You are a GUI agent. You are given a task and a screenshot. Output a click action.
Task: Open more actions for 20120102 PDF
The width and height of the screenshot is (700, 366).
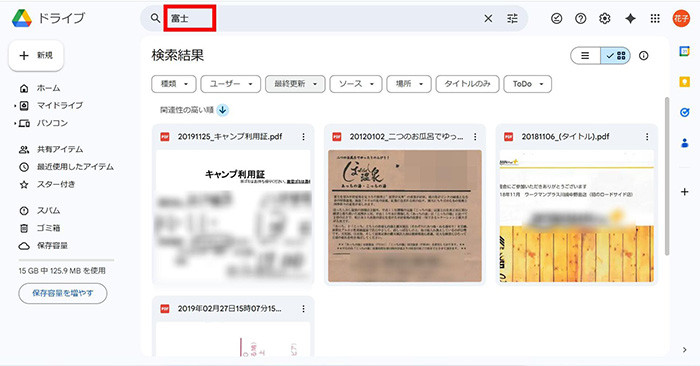[475, 137]
